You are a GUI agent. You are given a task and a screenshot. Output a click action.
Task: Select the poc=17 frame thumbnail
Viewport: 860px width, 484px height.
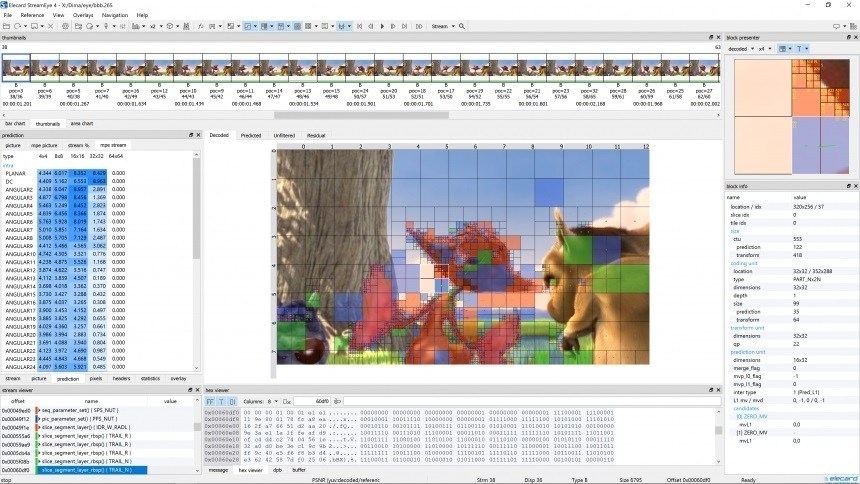(445, 70)
